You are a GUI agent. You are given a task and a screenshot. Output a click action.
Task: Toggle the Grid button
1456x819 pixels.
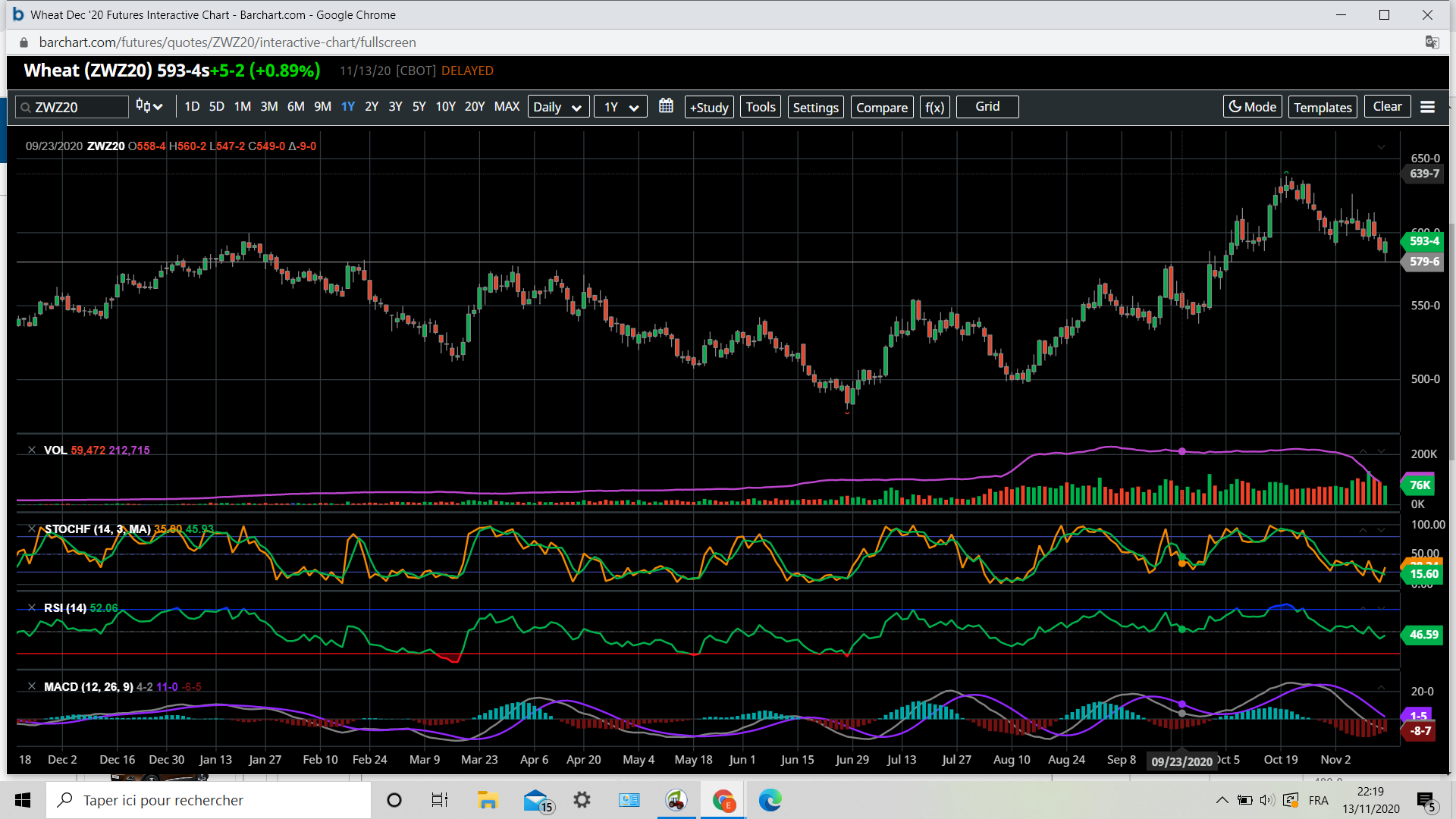point(987,107)
